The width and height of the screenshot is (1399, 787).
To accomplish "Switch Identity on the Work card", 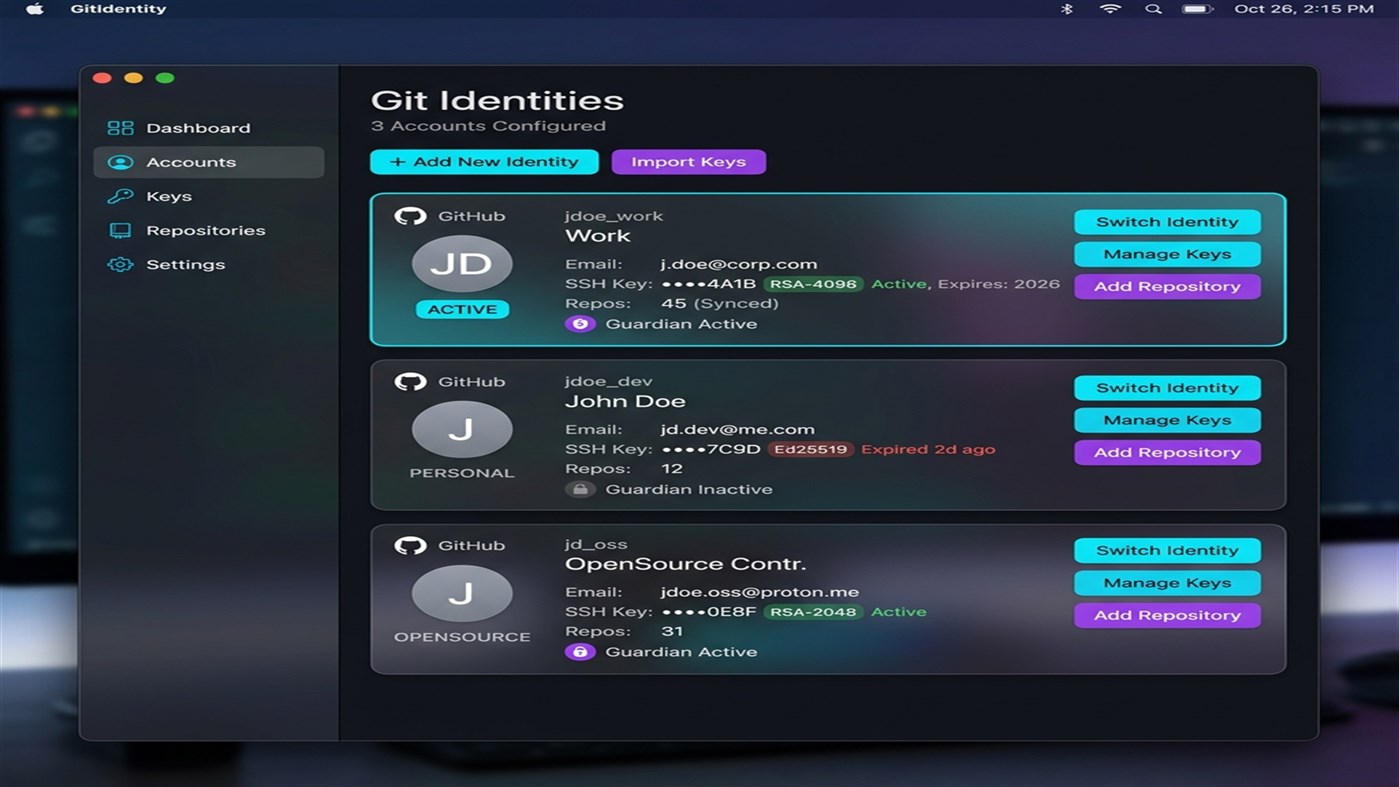I will pyautogui.click(x=1167, y=222).
